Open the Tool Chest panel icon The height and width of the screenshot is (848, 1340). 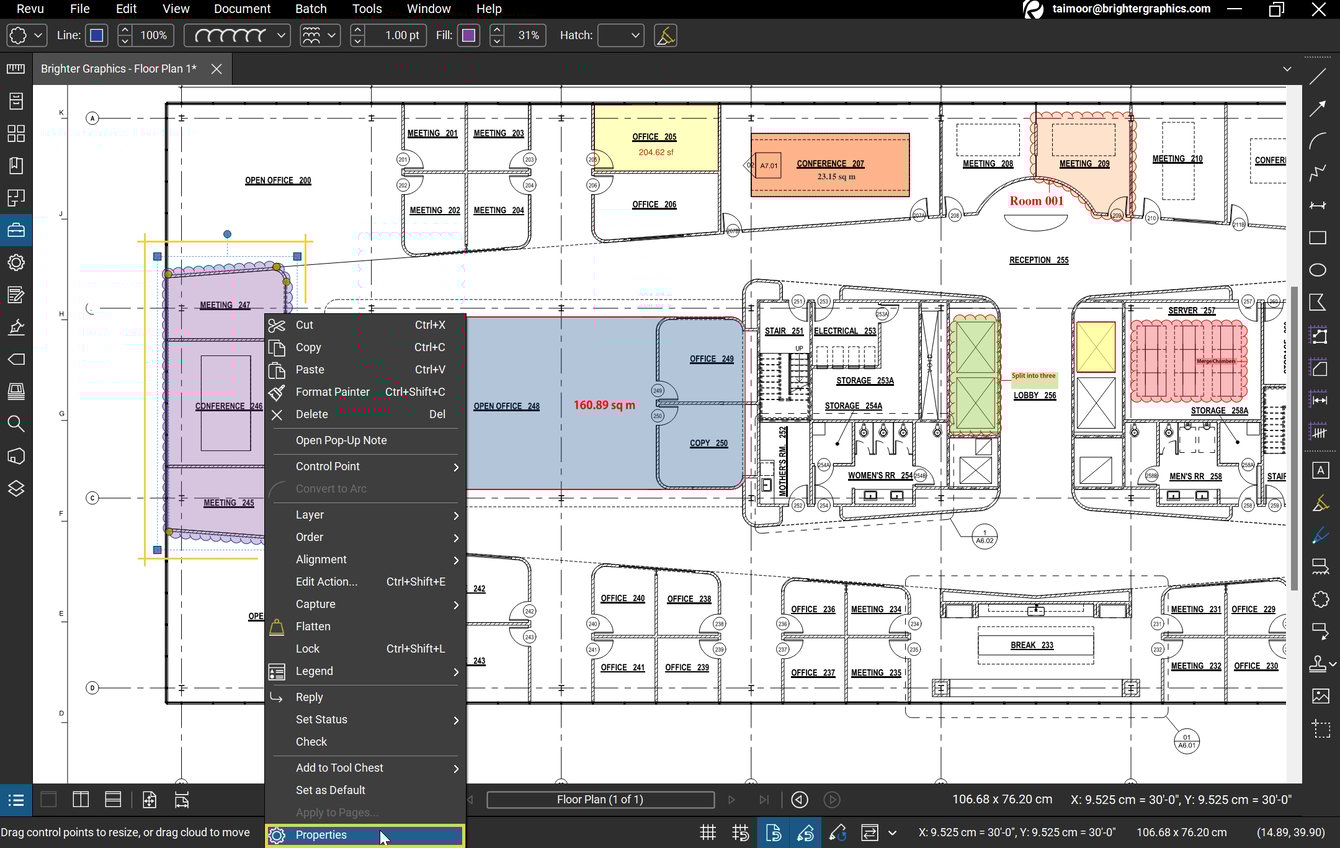tap(15, 229)
